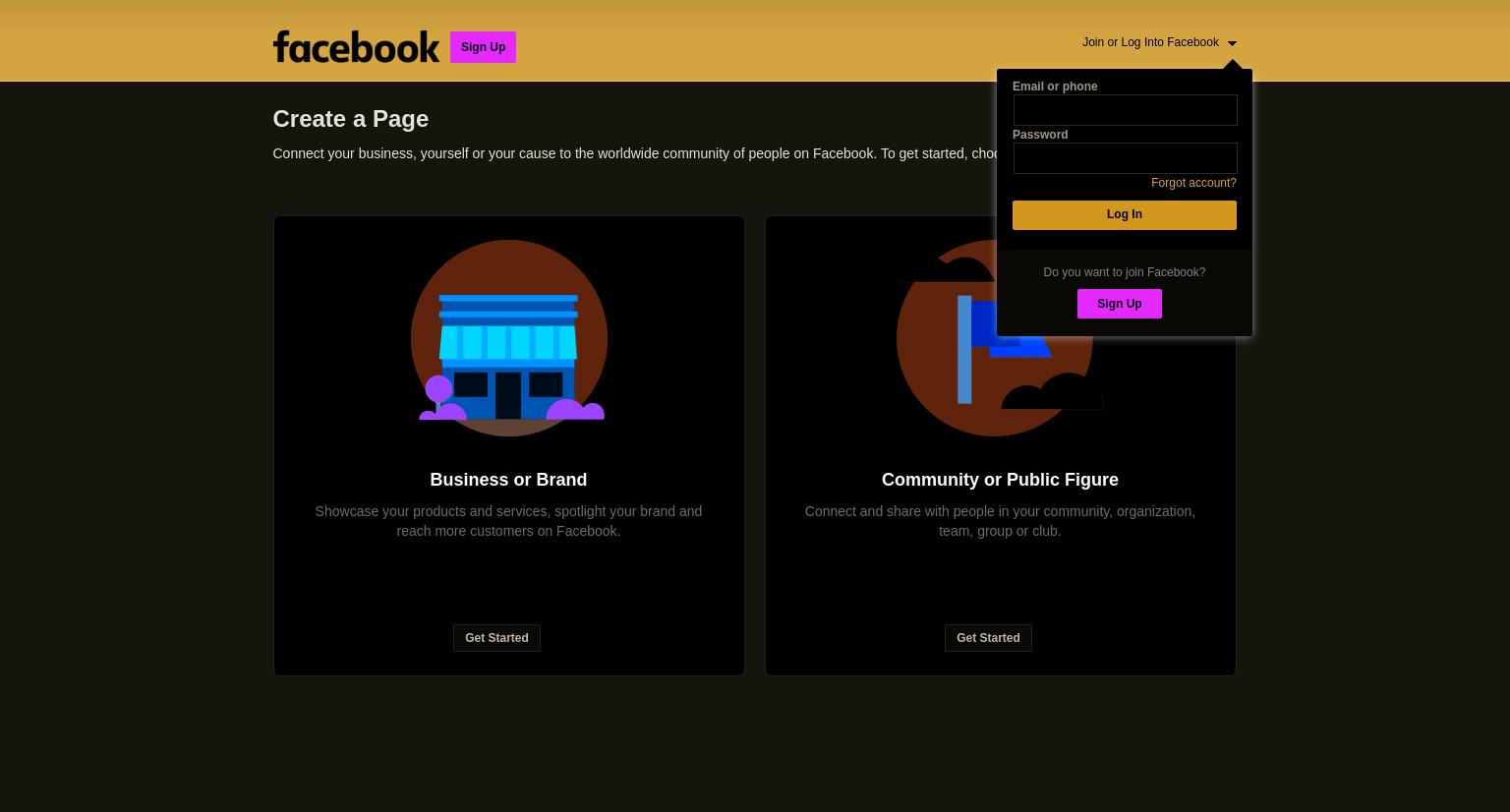Viewport: 1510px width, 812px height.
Task: Click Get Started under Business or Brand
Action: coord(496,638)
